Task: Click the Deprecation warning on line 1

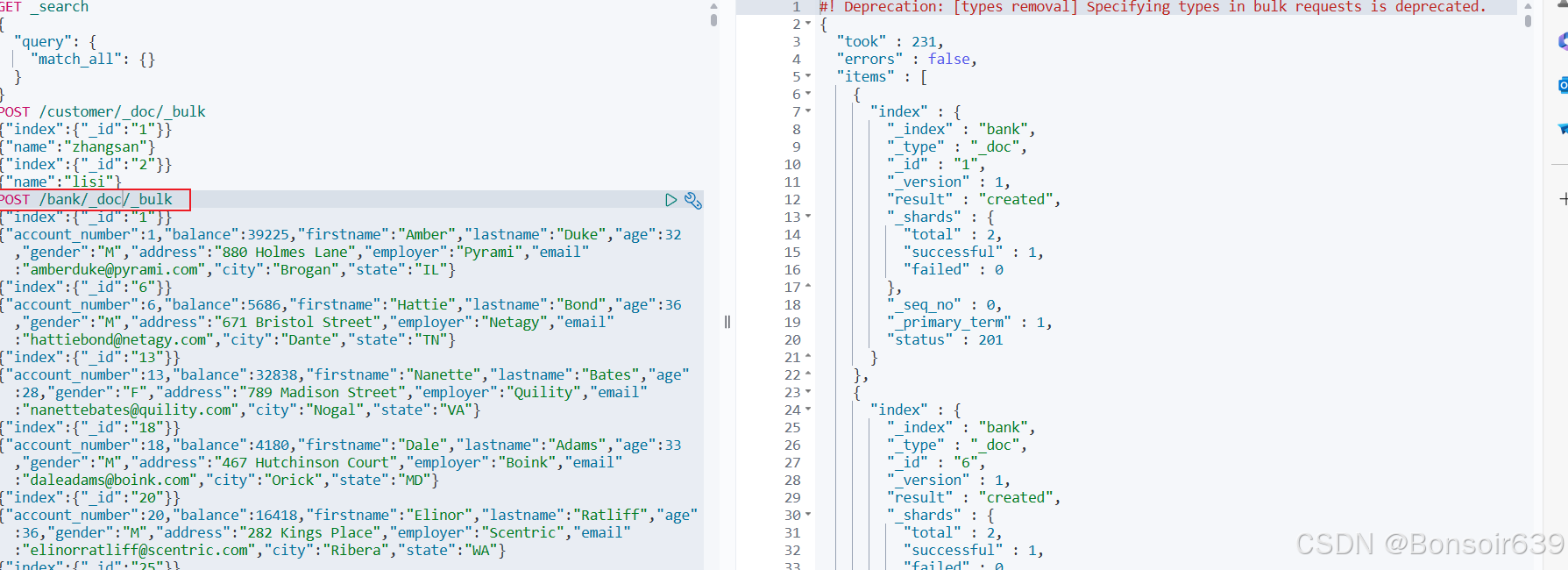Action: [1153, 7]
